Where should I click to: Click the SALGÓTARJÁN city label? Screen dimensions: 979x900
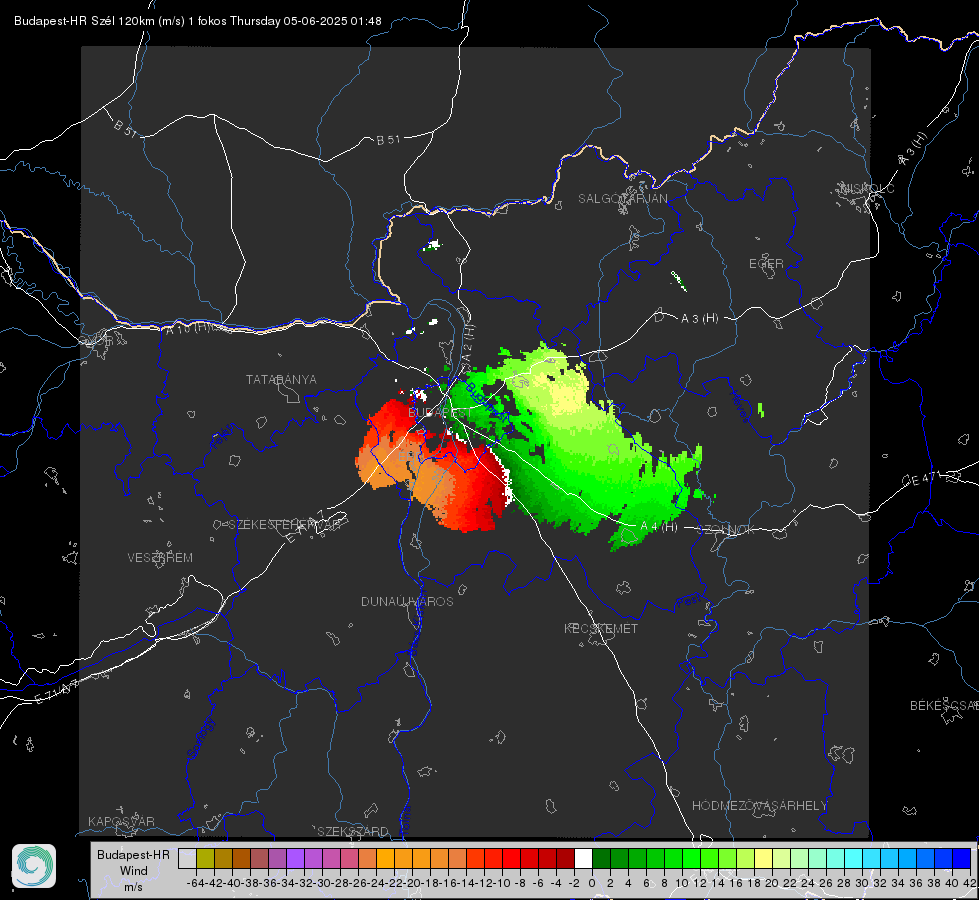(622, 199)
